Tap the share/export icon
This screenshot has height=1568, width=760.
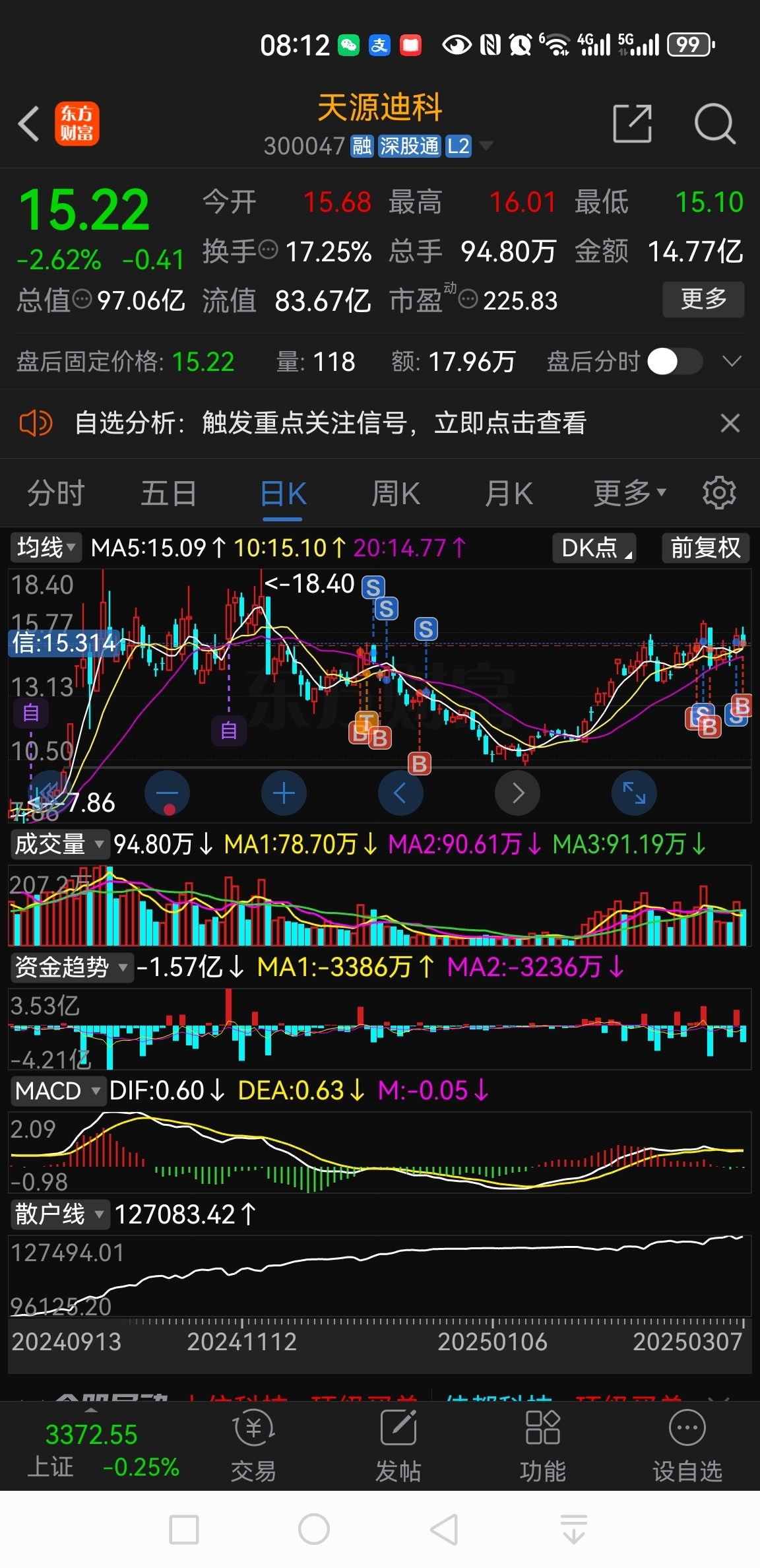(632, 123)
